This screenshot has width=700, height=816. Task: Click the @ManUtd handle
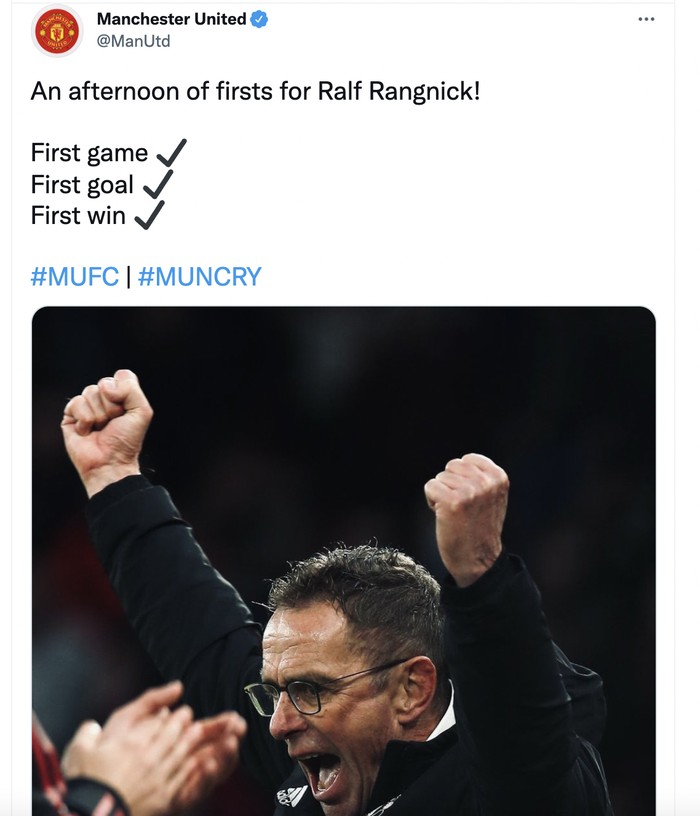tap(133, 41)
